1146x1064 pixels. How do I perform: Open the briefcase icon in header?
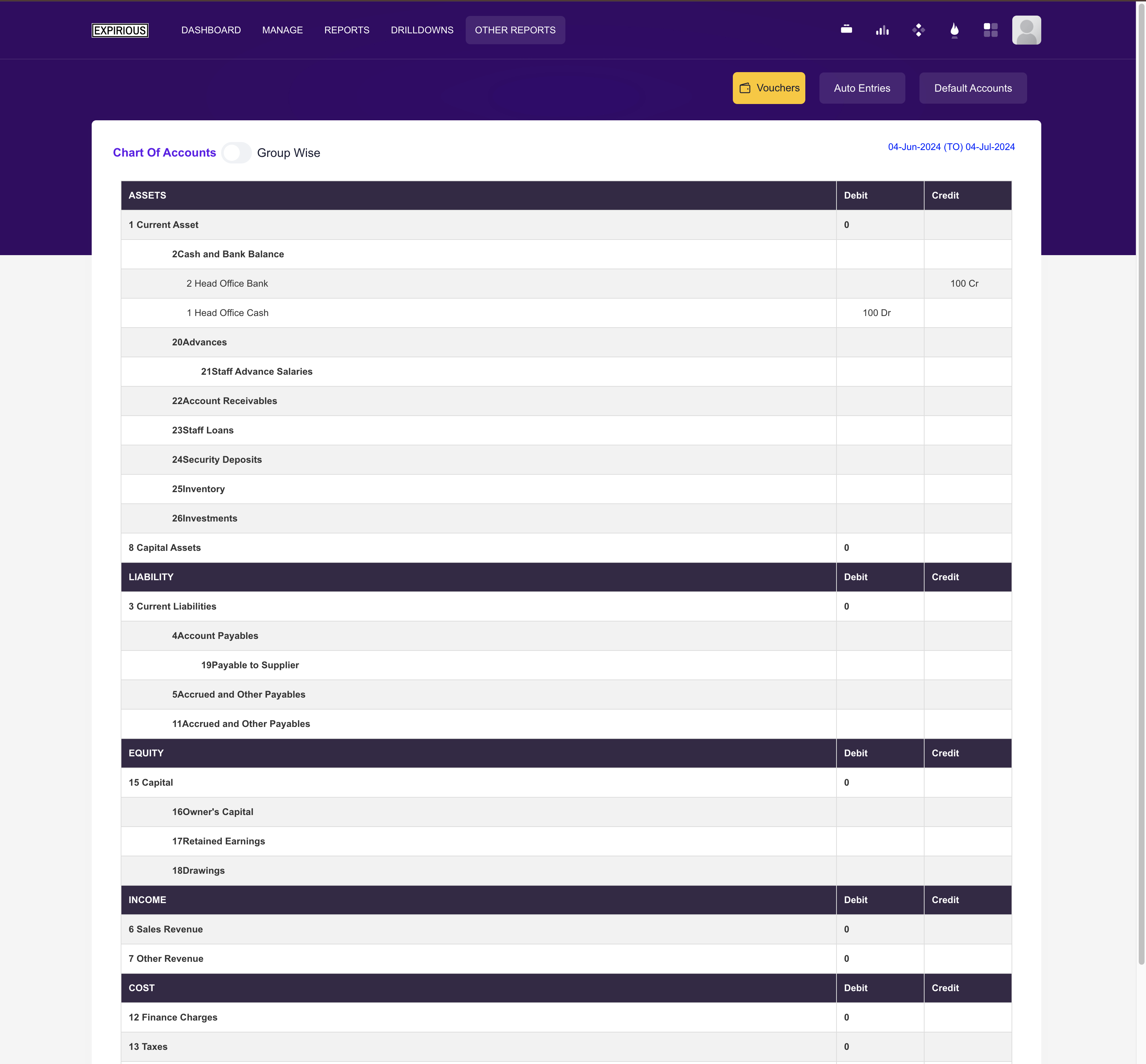point(846,29)
